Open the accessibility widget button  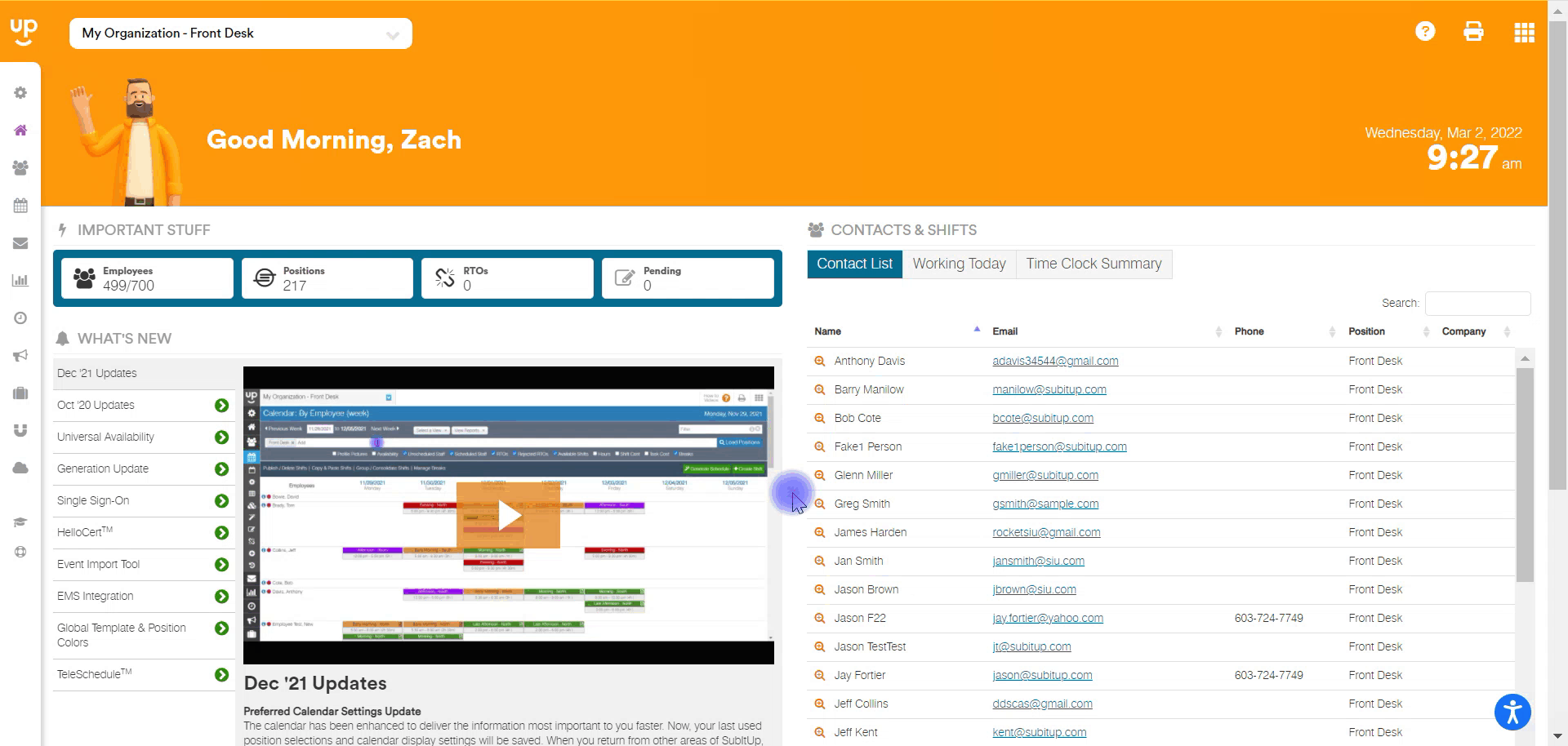point(1512,712)
